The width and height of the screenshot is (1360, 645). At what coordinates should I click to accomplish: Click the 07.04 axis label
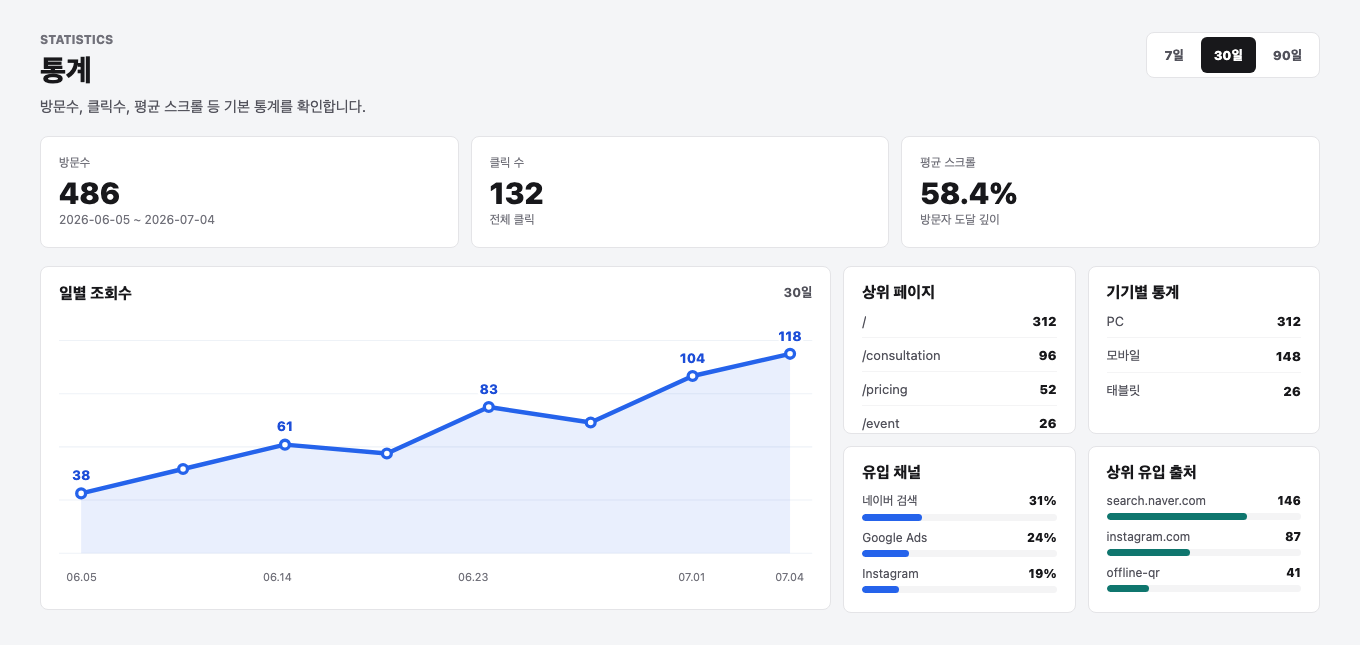pos(790,577)
